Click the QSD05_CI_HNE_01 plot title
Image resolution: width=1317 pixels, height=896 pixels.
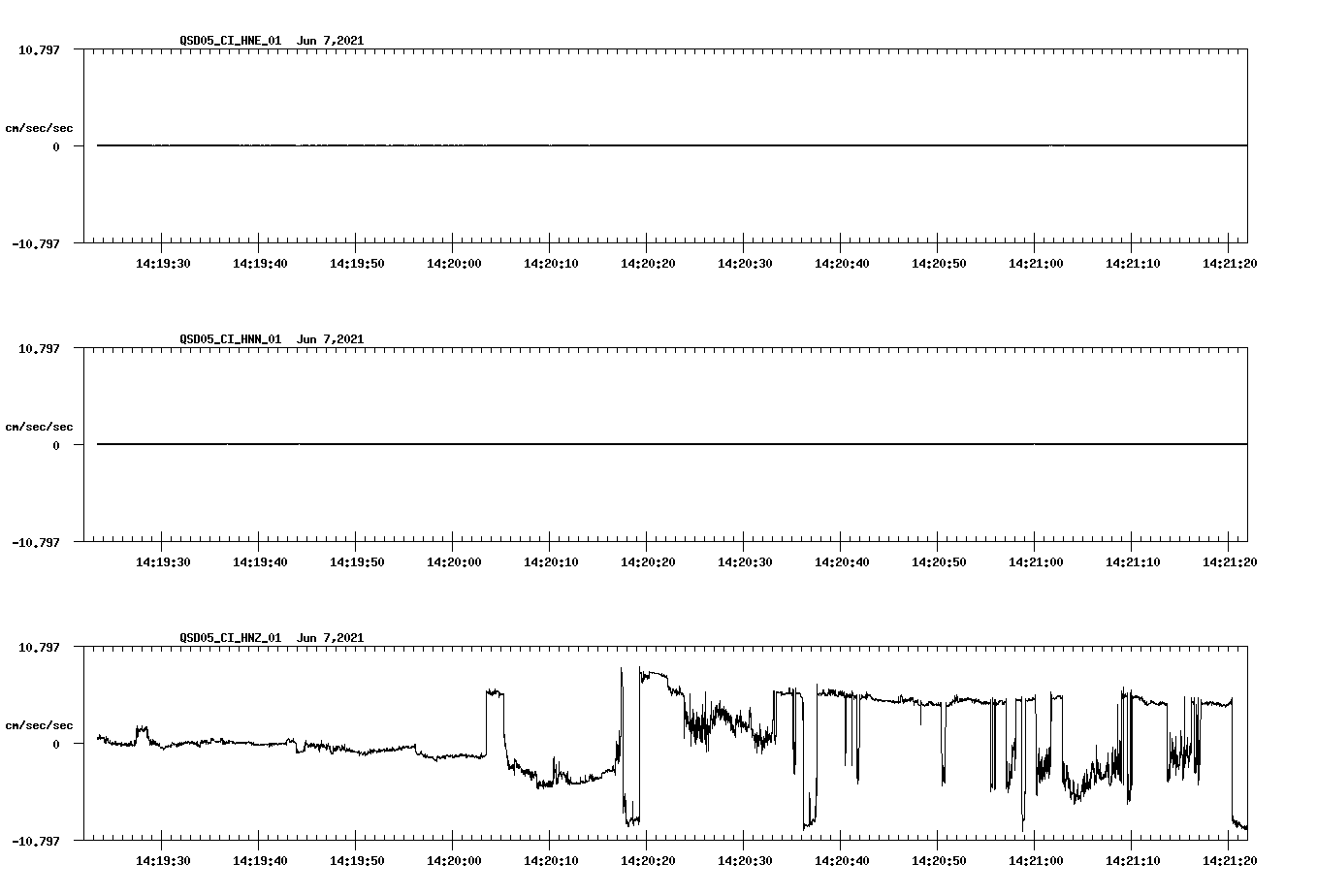click(x=272, y=41)
